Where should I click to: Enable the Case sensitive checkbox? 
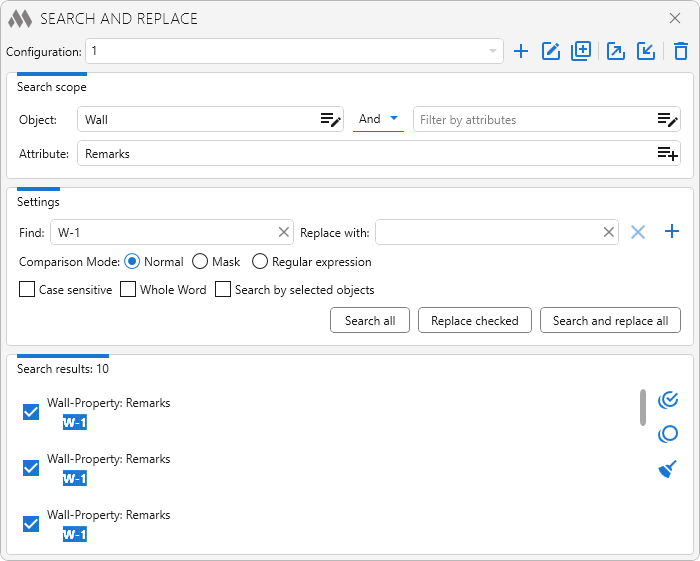(x=27, y=290)
